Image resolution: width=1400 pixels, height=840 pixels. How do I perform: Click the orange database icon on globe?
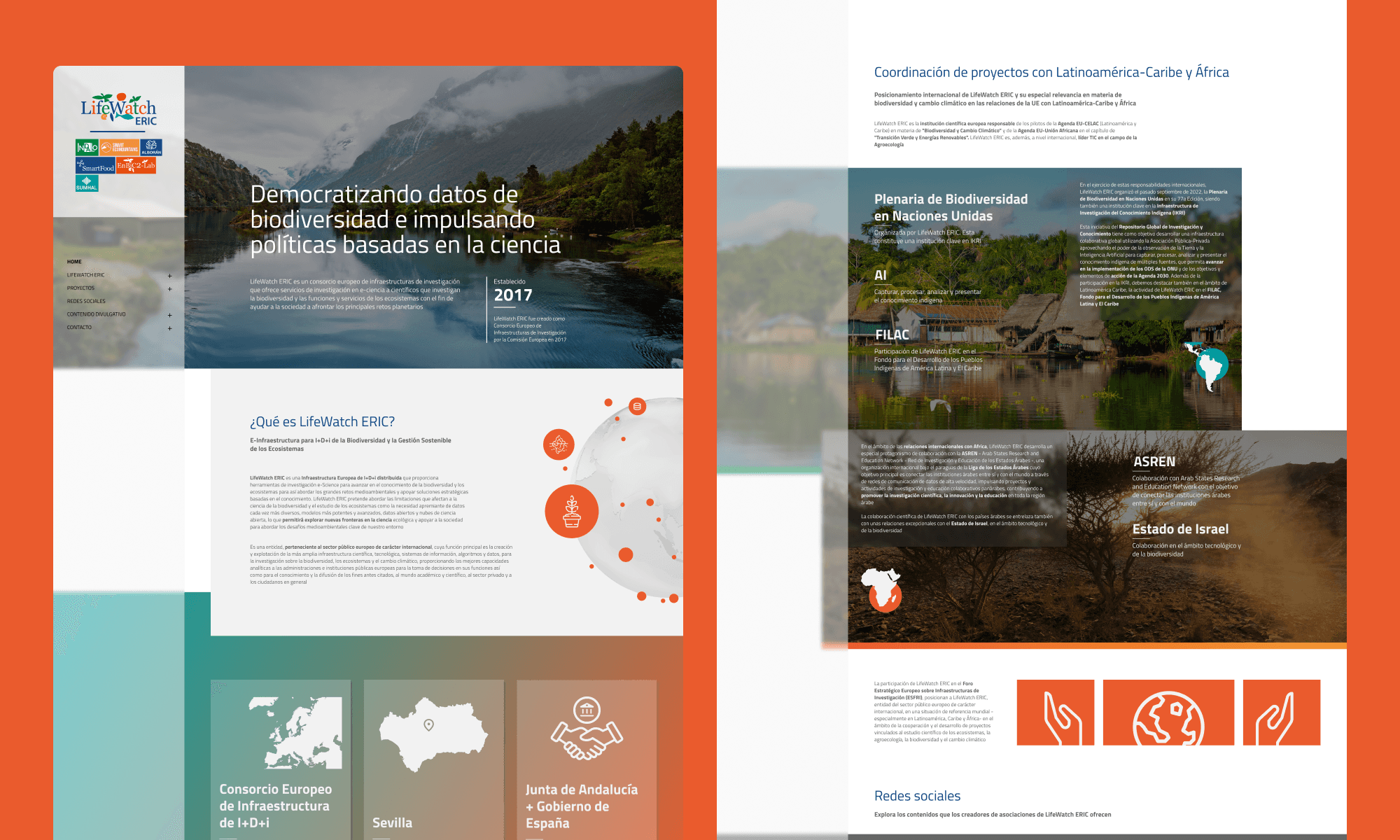coord(637,406)
